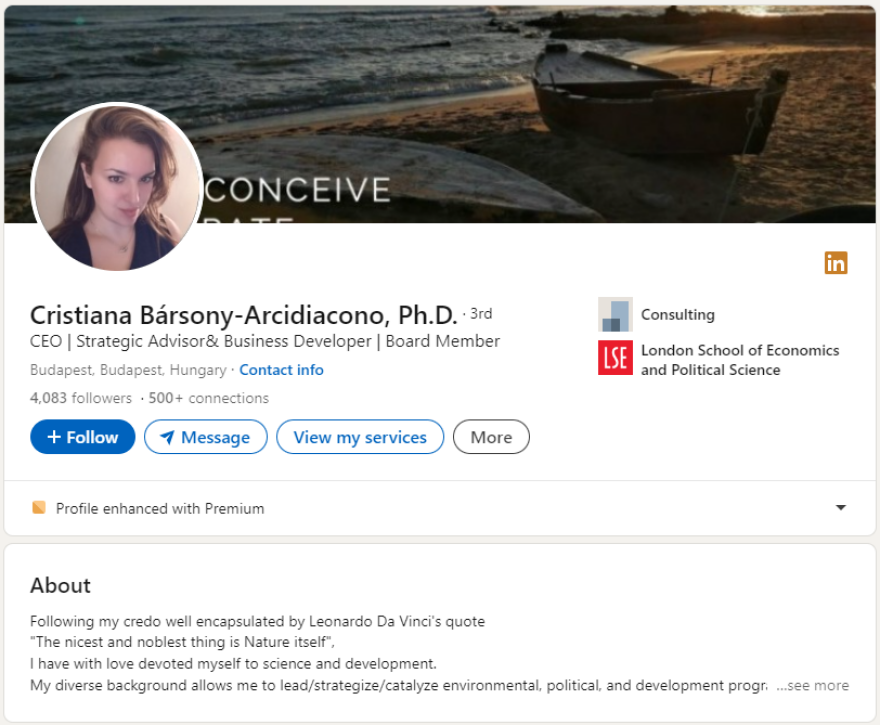Click the Consulting company logo icon
Screen dimensions: 880x725
click(x=615, y=314)
